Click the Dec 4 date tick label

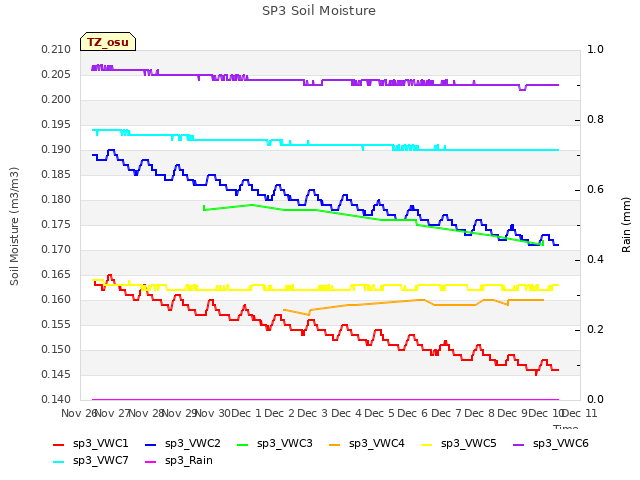(x=347, y=413)
